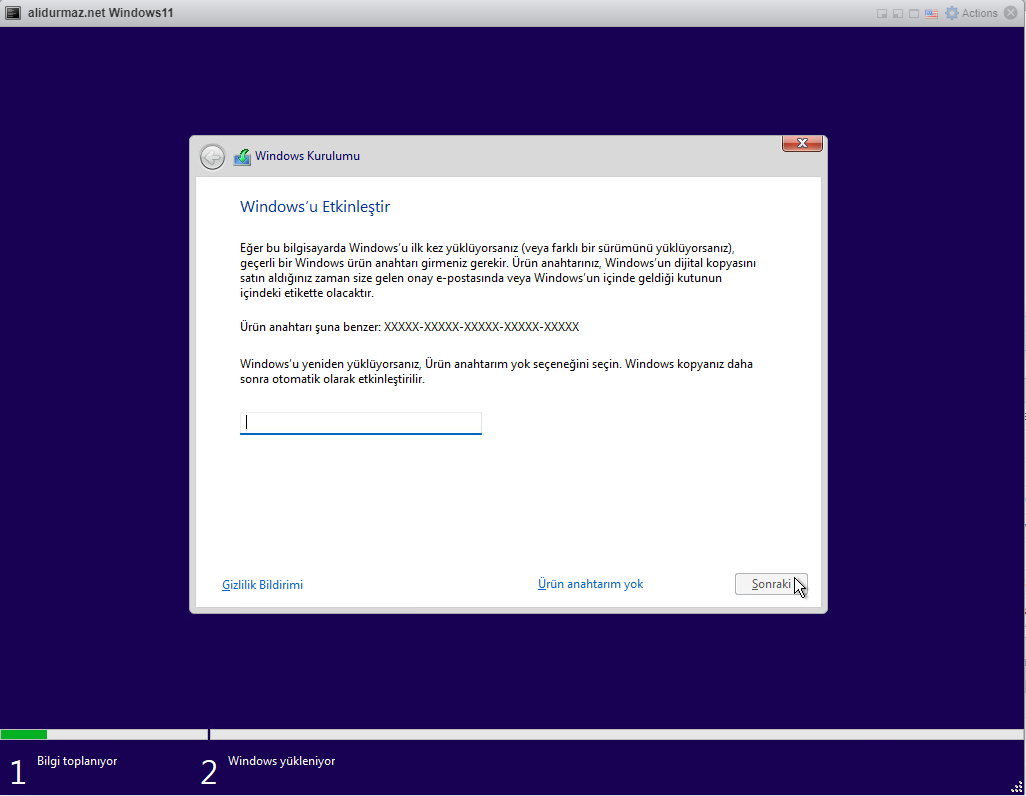Screen dimensions: 1026x796
Task: Click the US flag keyboard layout icon
Action: coord(931,14)
